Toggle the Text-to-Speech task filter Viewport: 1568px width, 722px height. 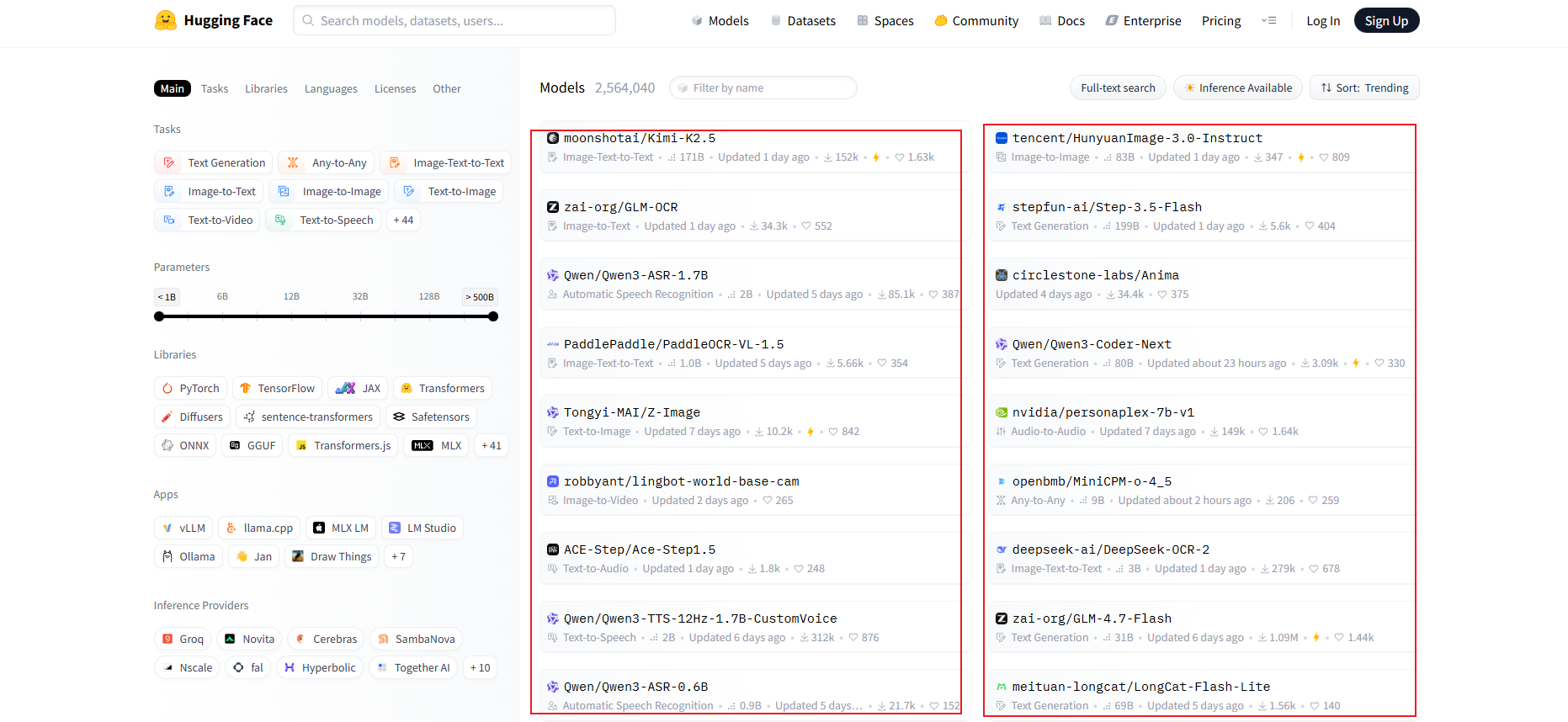(x=323, y=220)
